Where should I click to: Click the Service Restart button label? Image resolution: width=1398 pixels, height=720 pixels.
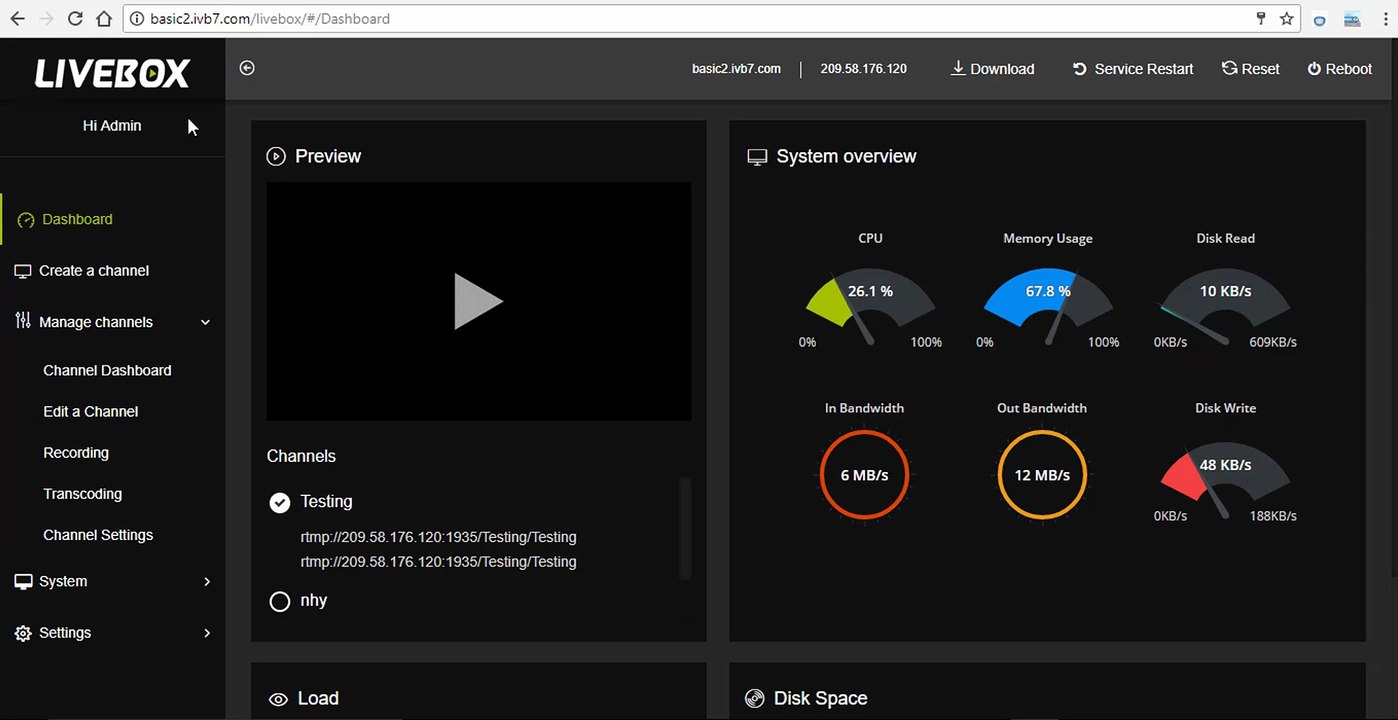pyautogui.click(x=1144, y=69)
